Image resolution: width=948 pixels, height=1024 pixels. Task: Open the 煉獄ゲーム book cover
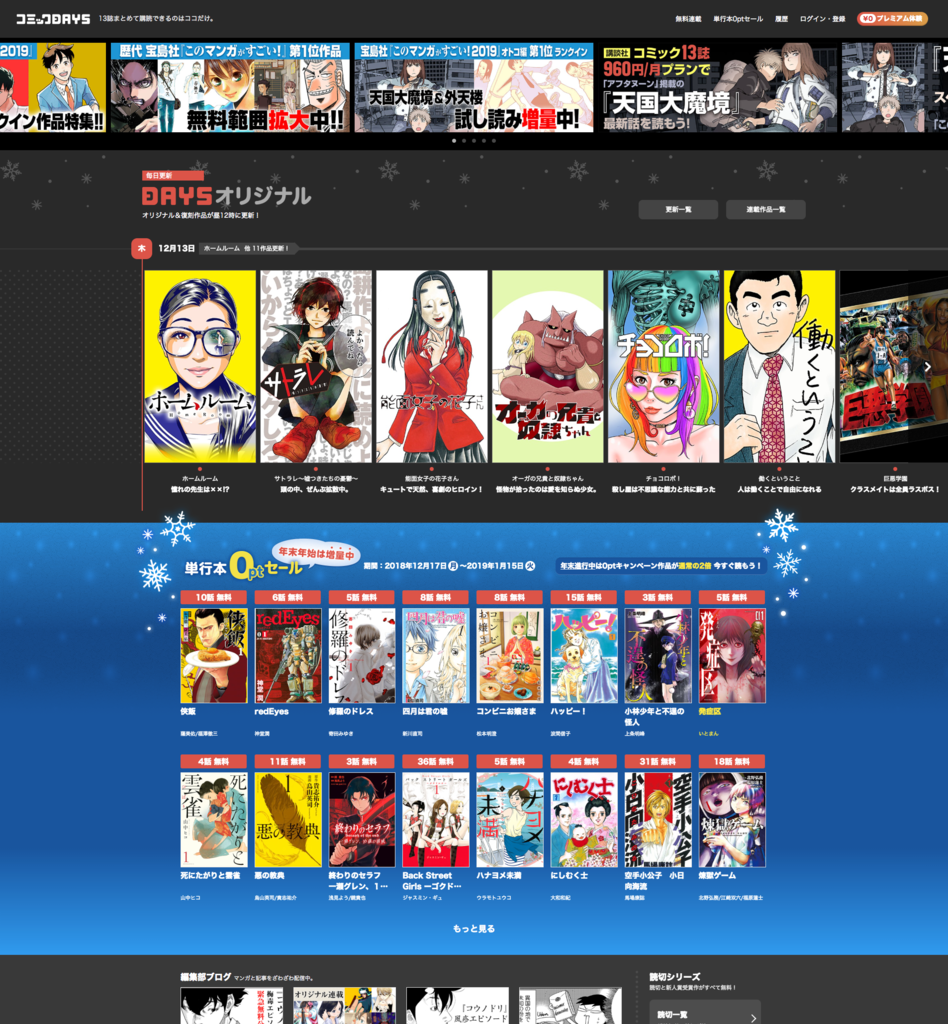732,820
